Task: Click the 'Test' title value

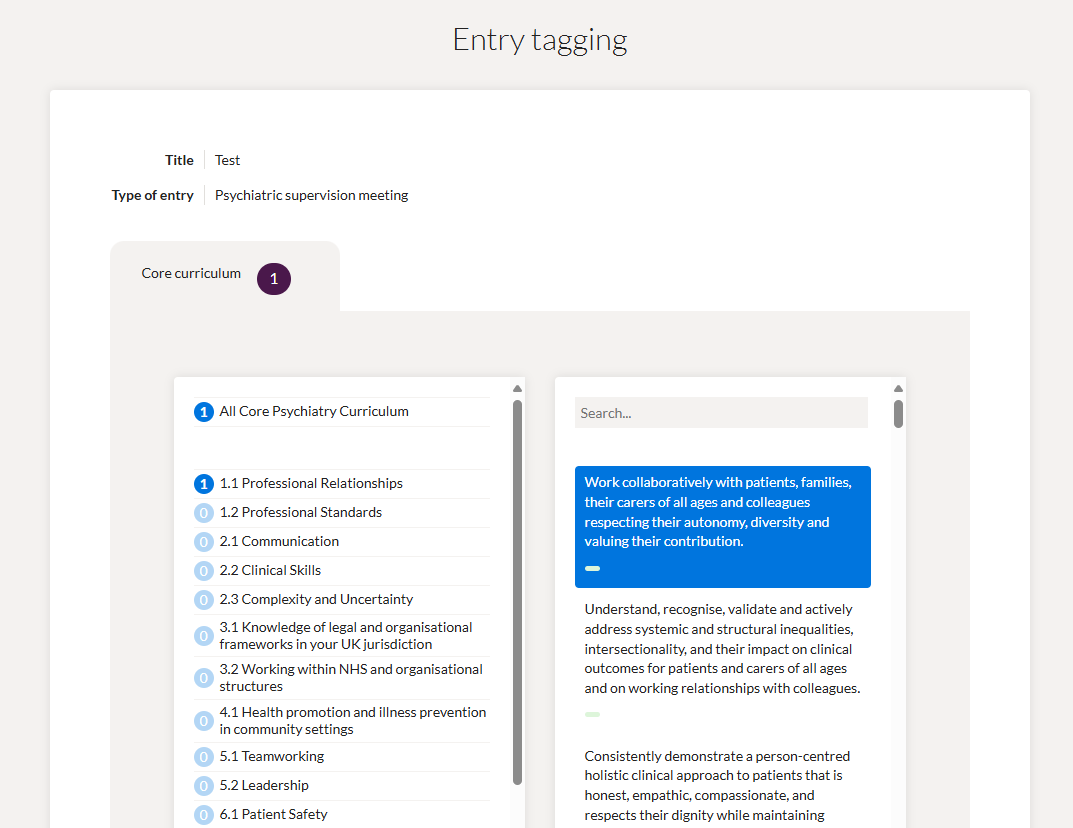Action: [227, 160]
